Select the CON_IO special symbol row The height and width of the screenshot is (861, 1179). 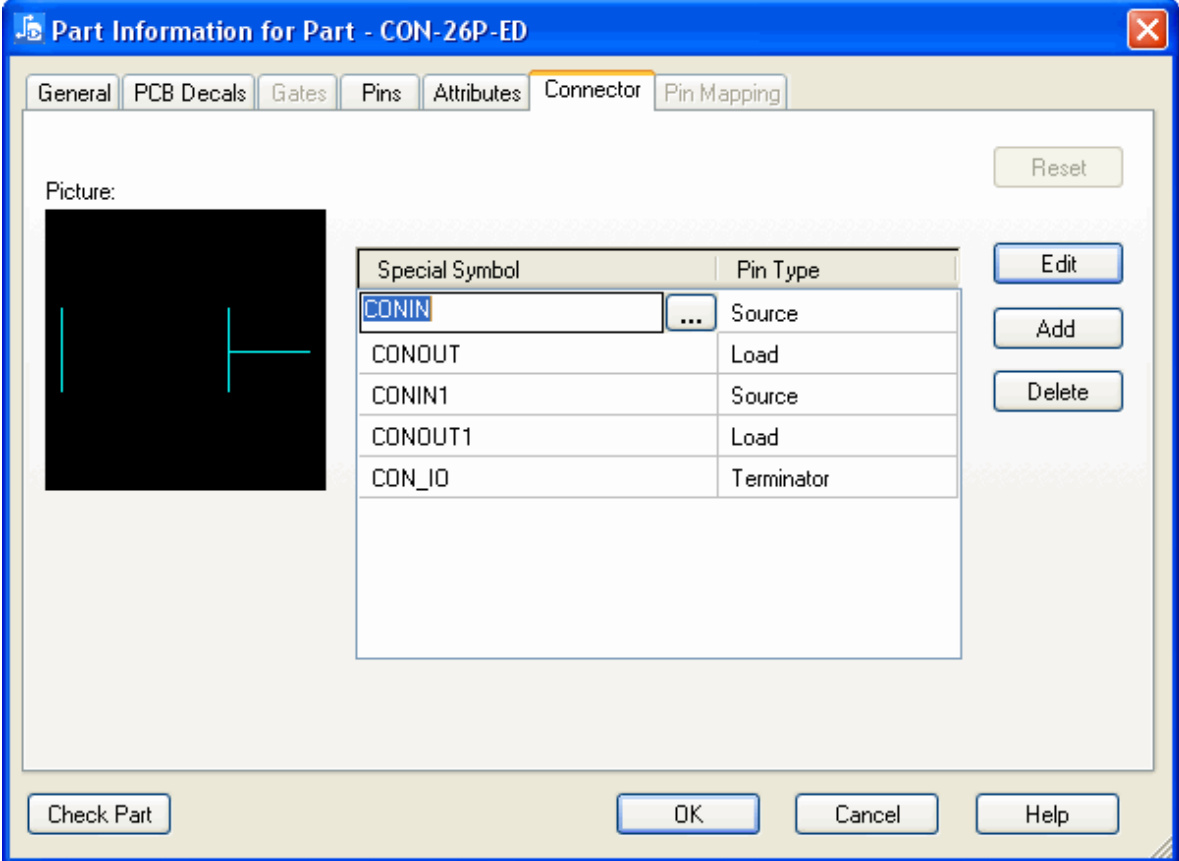[x=537, y=479]
